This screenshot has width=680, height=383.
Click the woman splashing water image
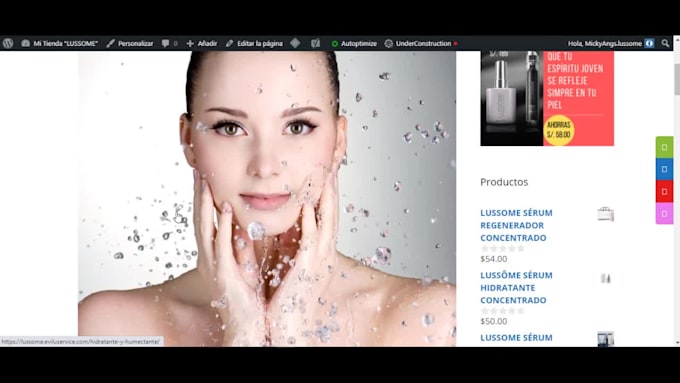click(x=267, y=199)
